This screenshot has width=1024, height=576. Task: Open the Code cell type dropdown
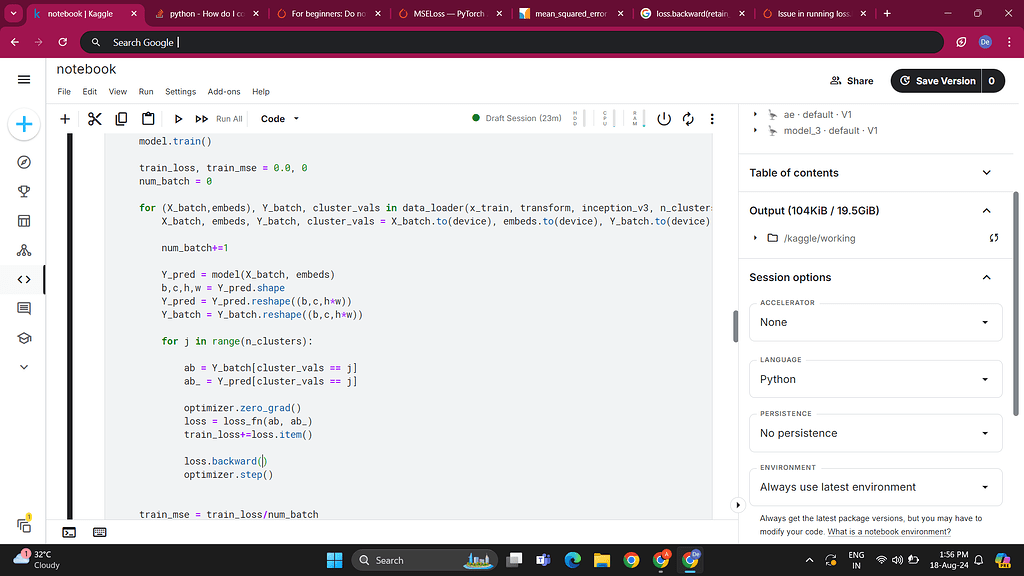click(280, 119)
